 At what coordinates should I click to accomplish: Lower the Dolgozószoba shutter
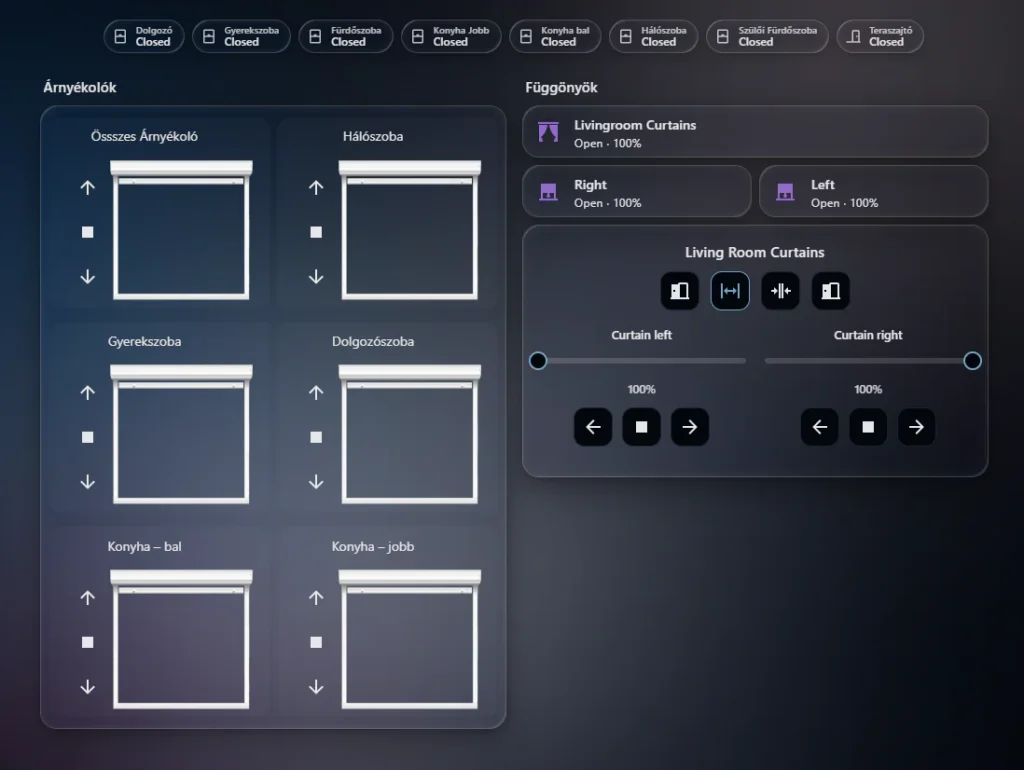316,482
